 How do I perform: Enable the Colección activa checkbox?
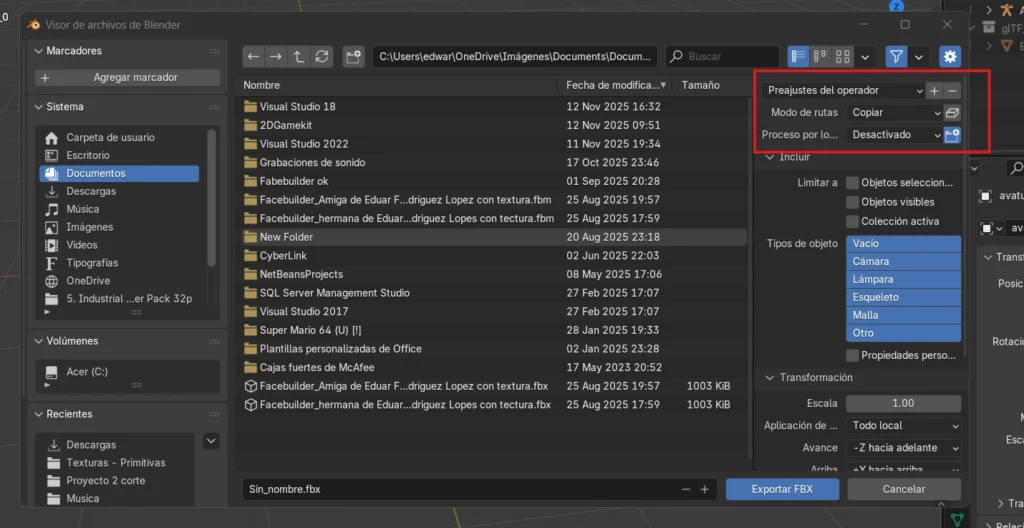853,221
